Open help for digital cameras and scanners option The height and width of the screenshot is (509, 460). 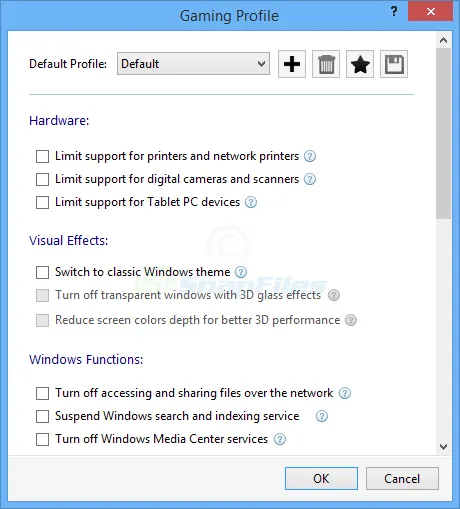point(310,179)
